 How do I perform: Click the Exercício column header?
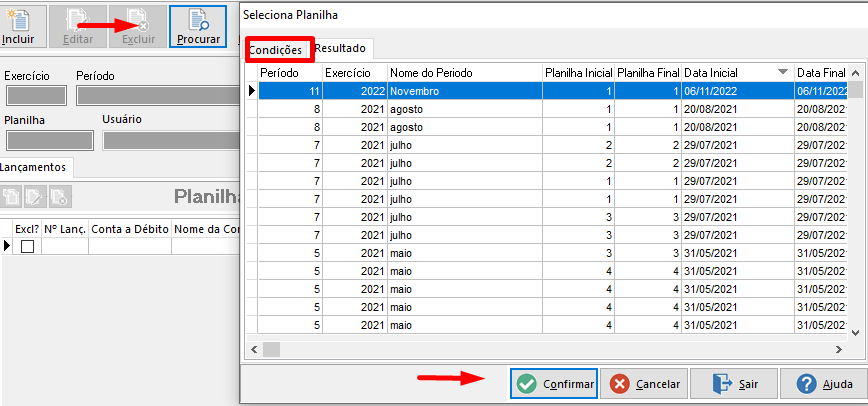355,73
